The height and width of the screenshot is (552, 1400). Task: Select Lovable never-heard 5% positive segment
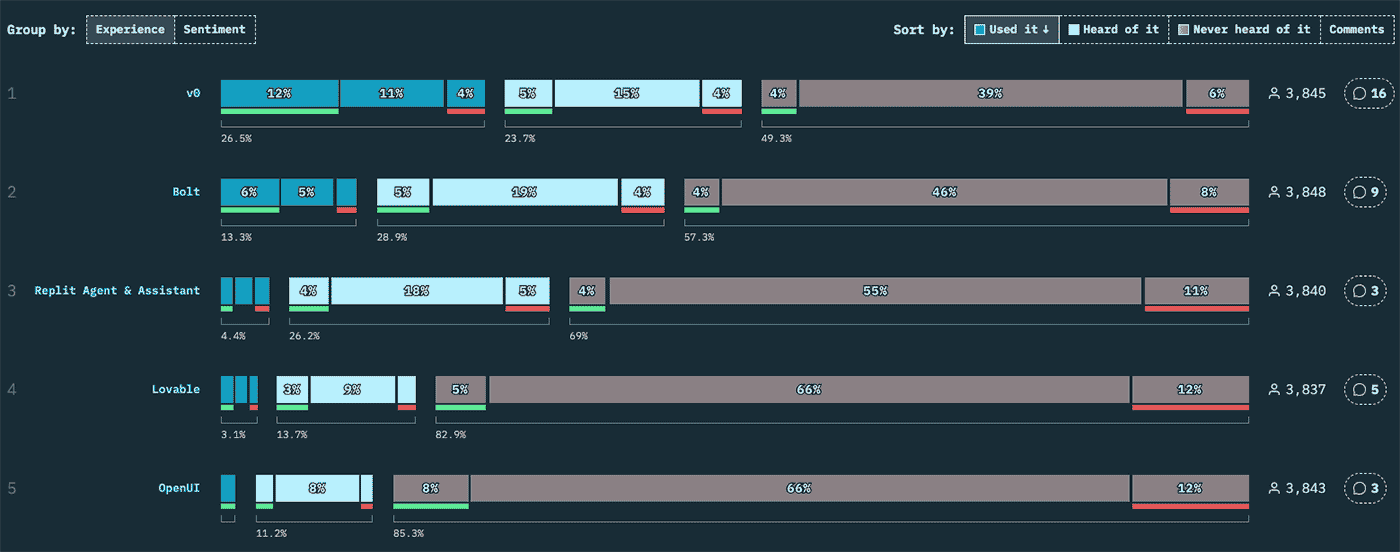point(461,389)
